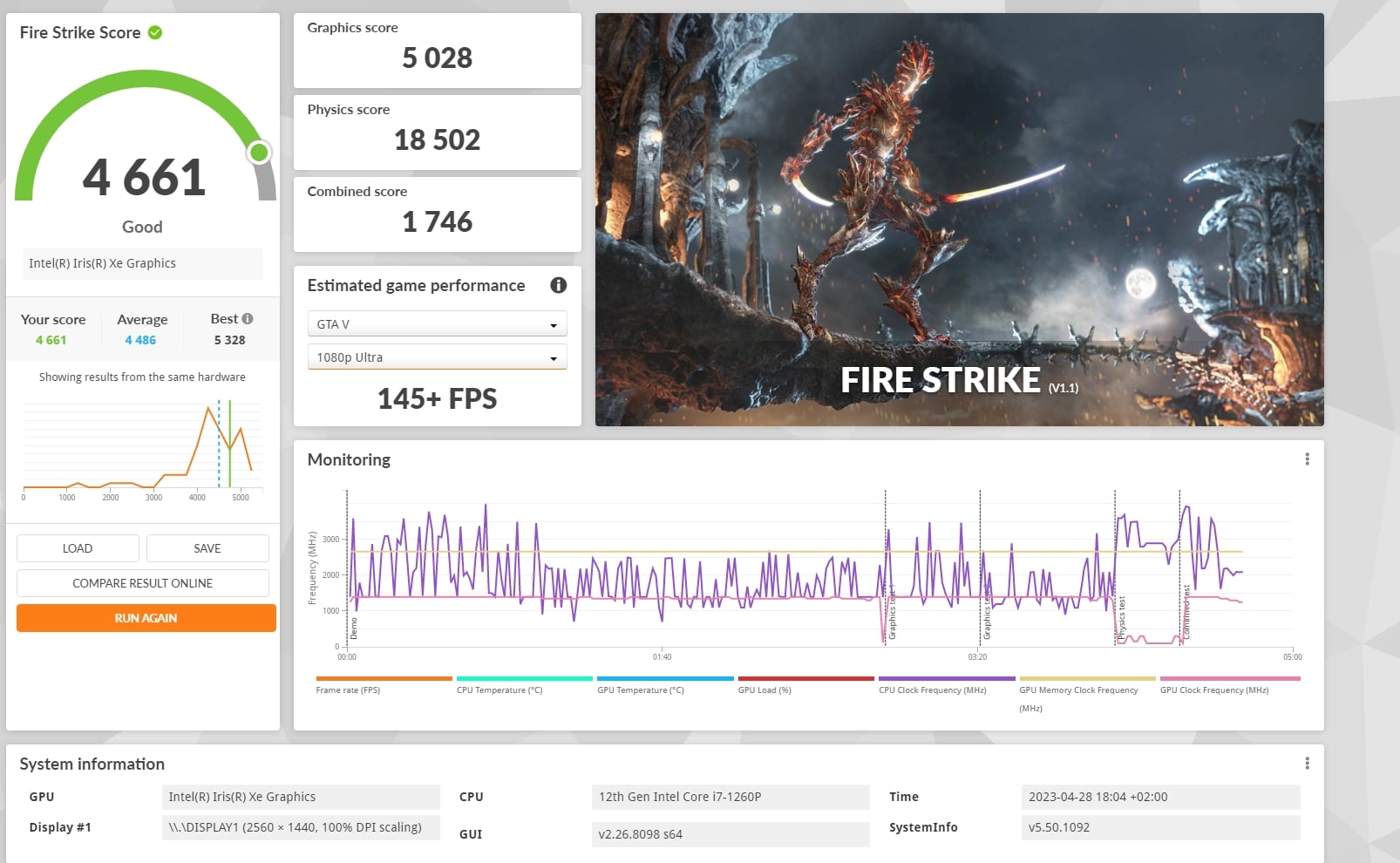Open the System information three-dot menu
Screen dimensions: 1400x863
click(x=1307, y=764)
